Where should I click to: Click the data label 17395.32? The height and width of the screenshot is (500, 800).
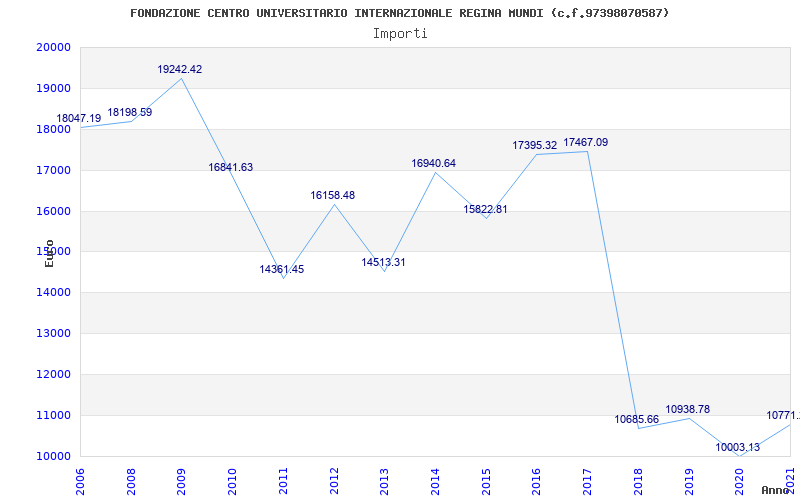click(535, 145)
